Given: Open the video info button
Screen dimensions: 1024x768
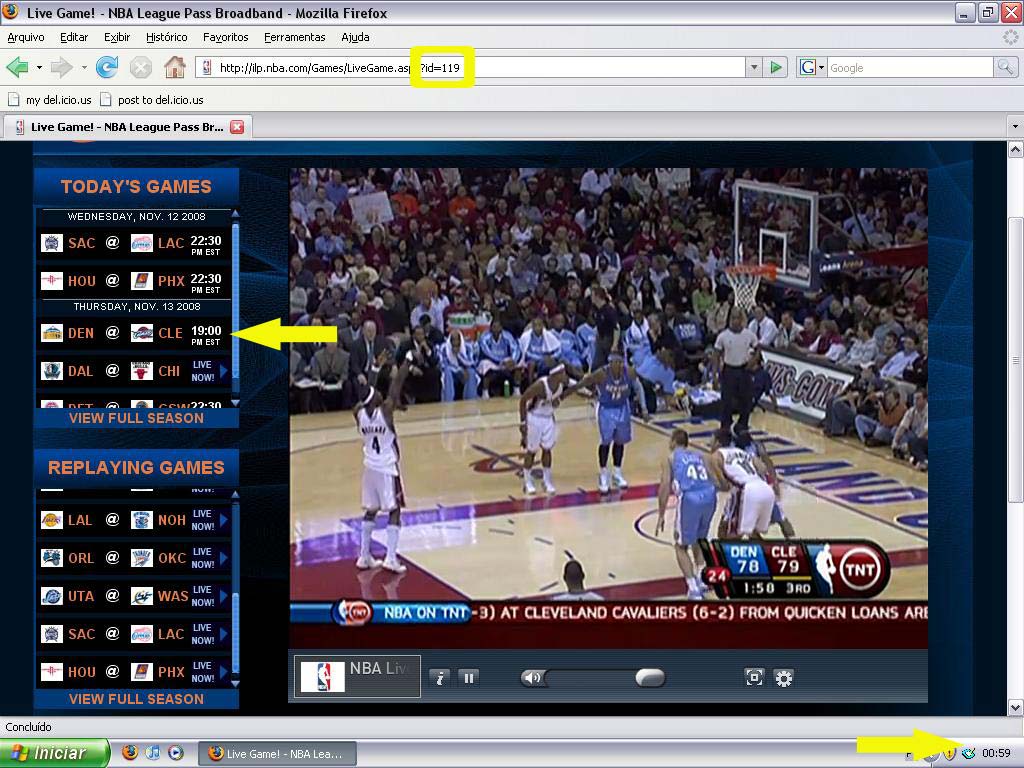Looking at the screenshot, I should (440, 678).
